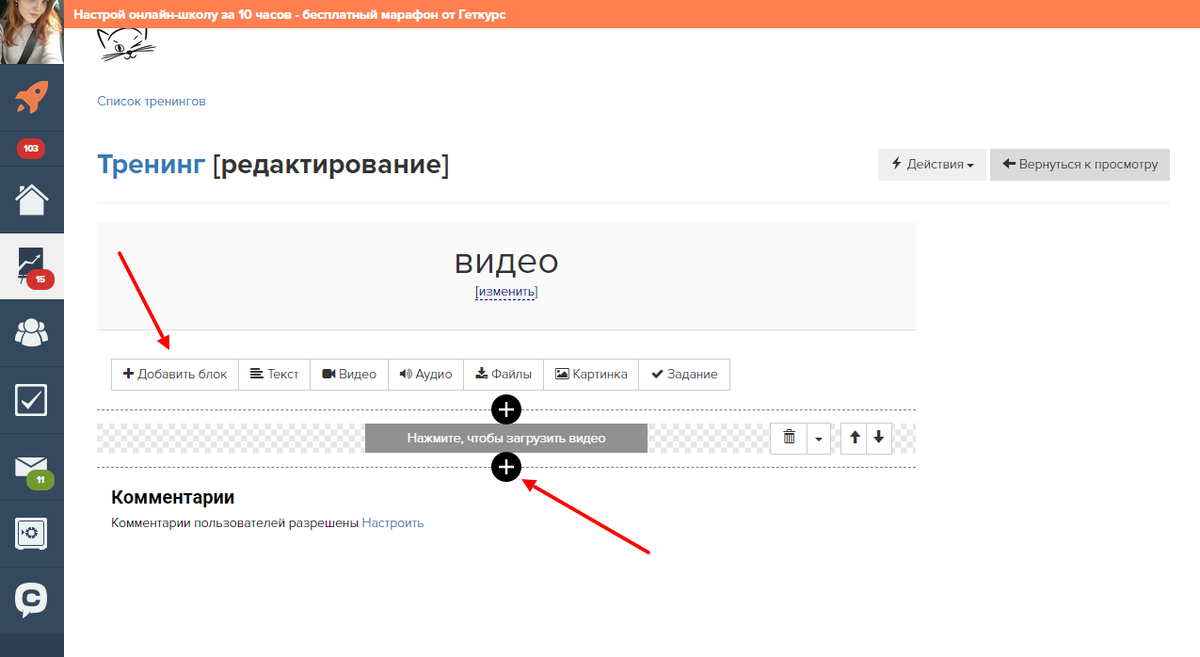Expand dropdown arrow next to trash icon
The width and height of the screenshot is (1200, 657).
[819, 438]
